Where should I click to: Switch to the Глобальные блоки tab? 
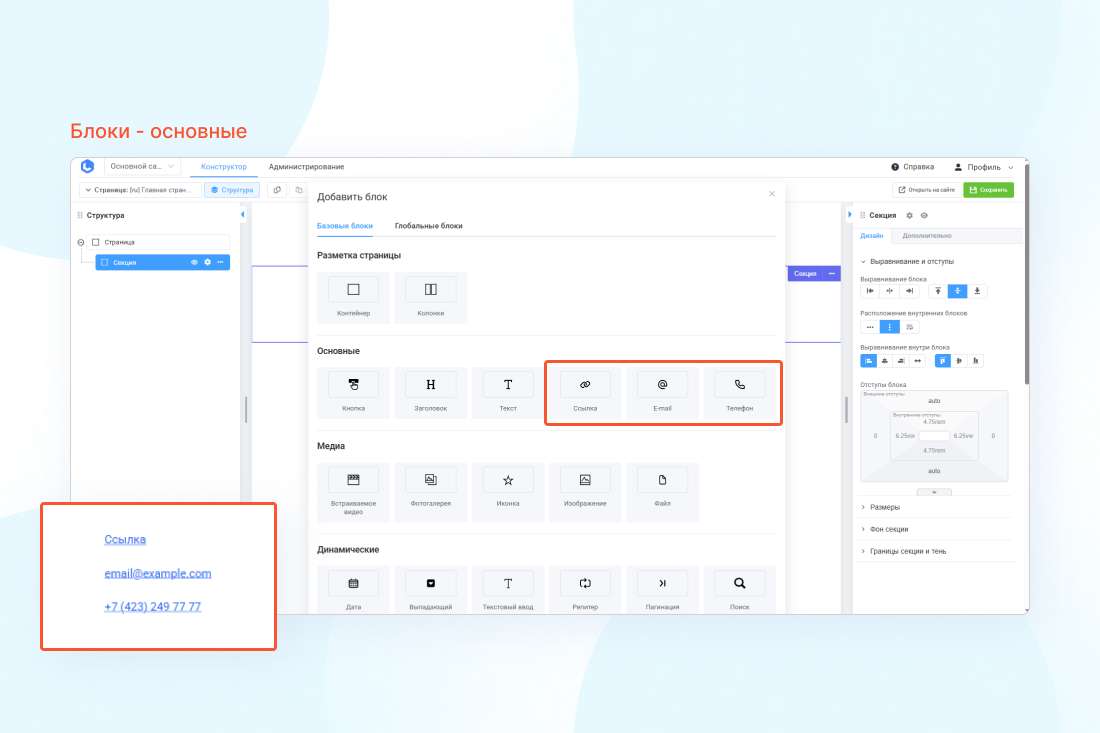pyautogui.click(x=428, y=226)
